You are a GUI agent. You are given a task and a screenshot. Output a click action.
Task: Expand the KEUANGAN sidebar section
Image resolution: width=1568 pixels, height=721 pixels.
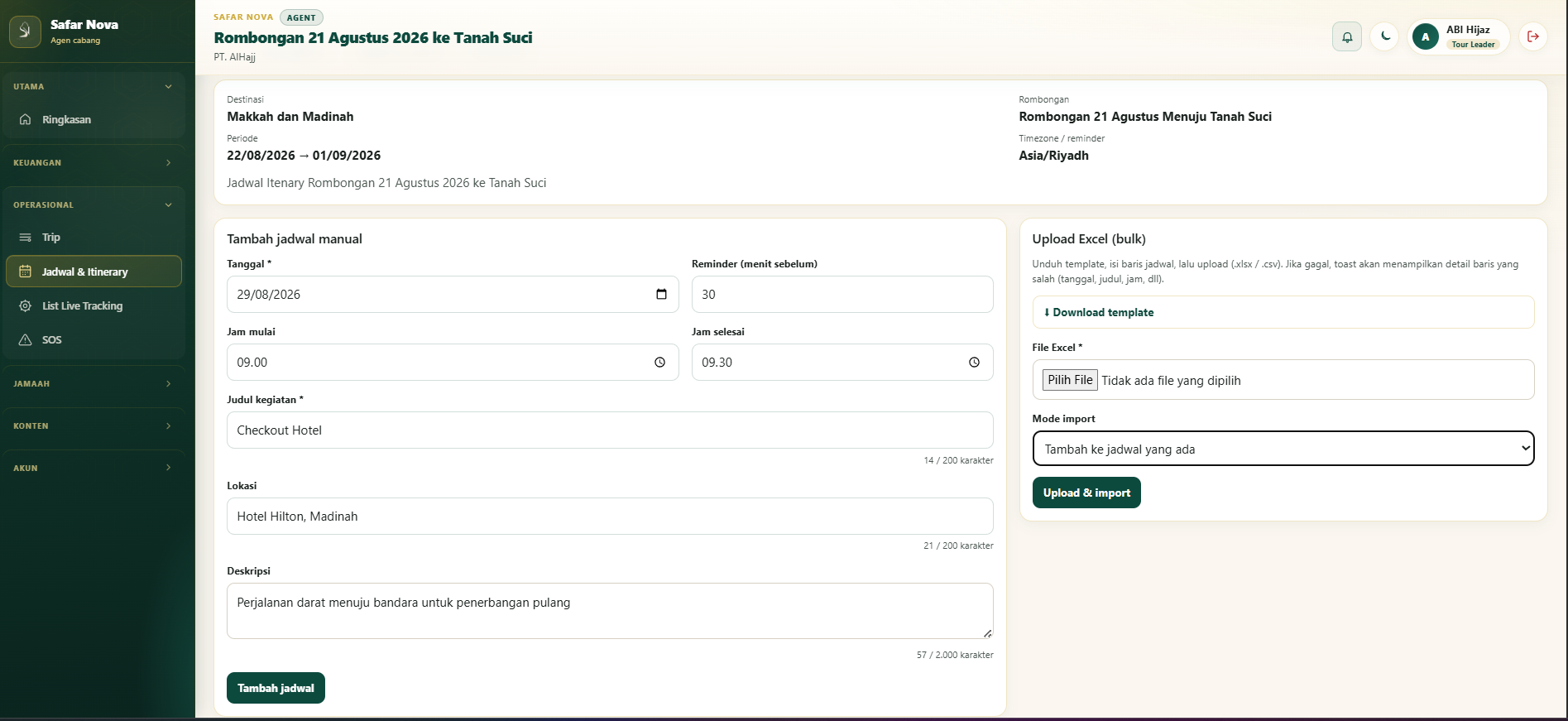coord(94,163)
